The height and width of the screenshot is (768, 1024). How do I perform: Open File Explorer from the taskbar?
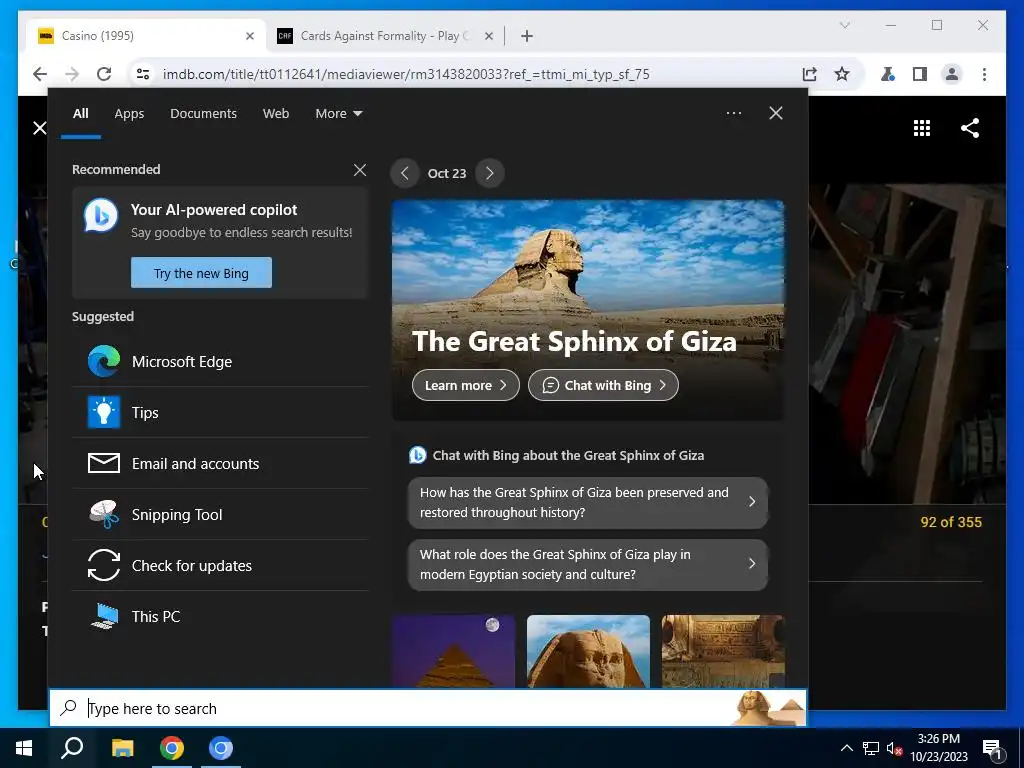pos(122,748)
